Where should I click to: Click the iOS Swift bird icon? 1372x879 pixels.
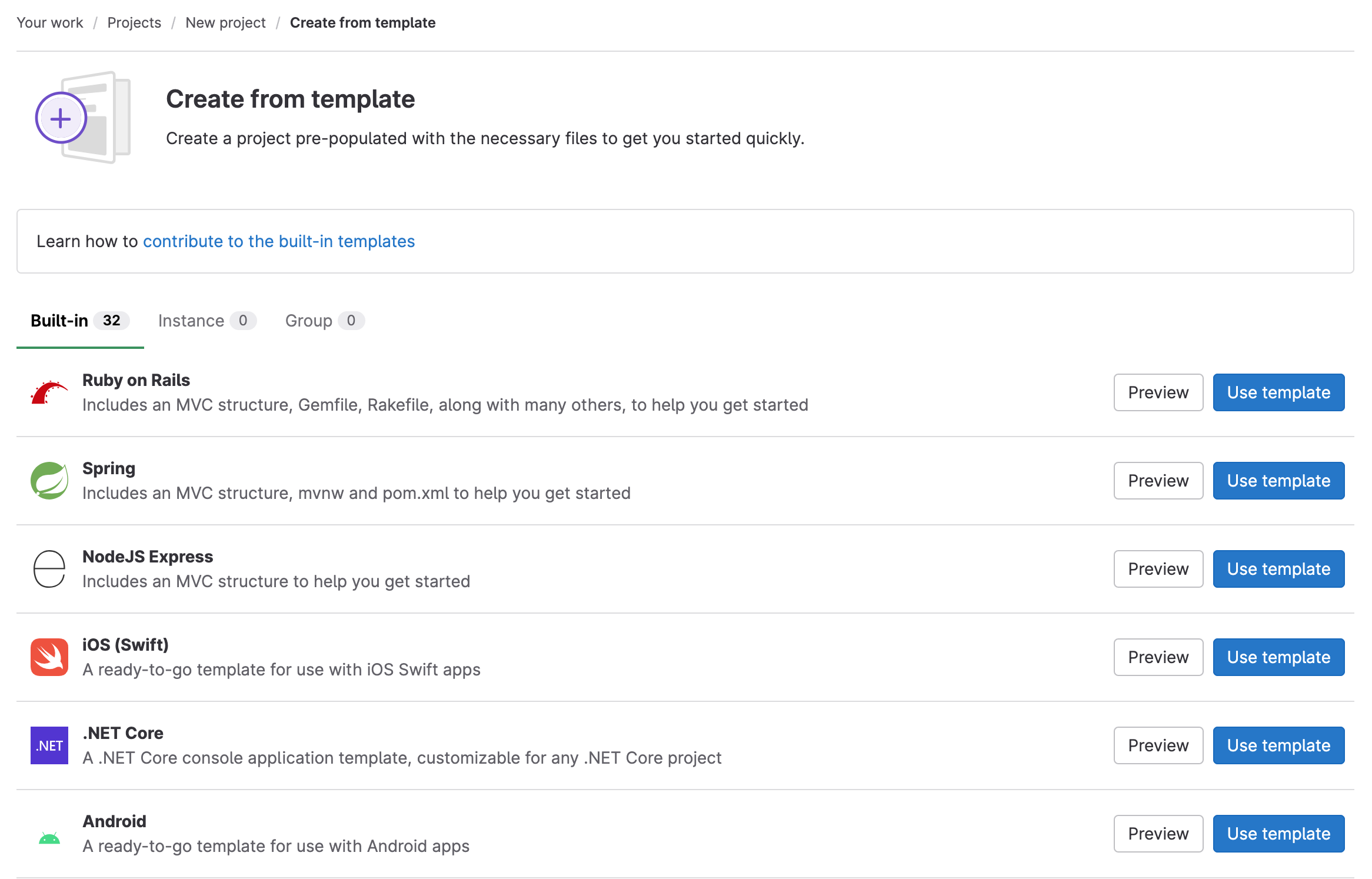[x=49, y=657]
